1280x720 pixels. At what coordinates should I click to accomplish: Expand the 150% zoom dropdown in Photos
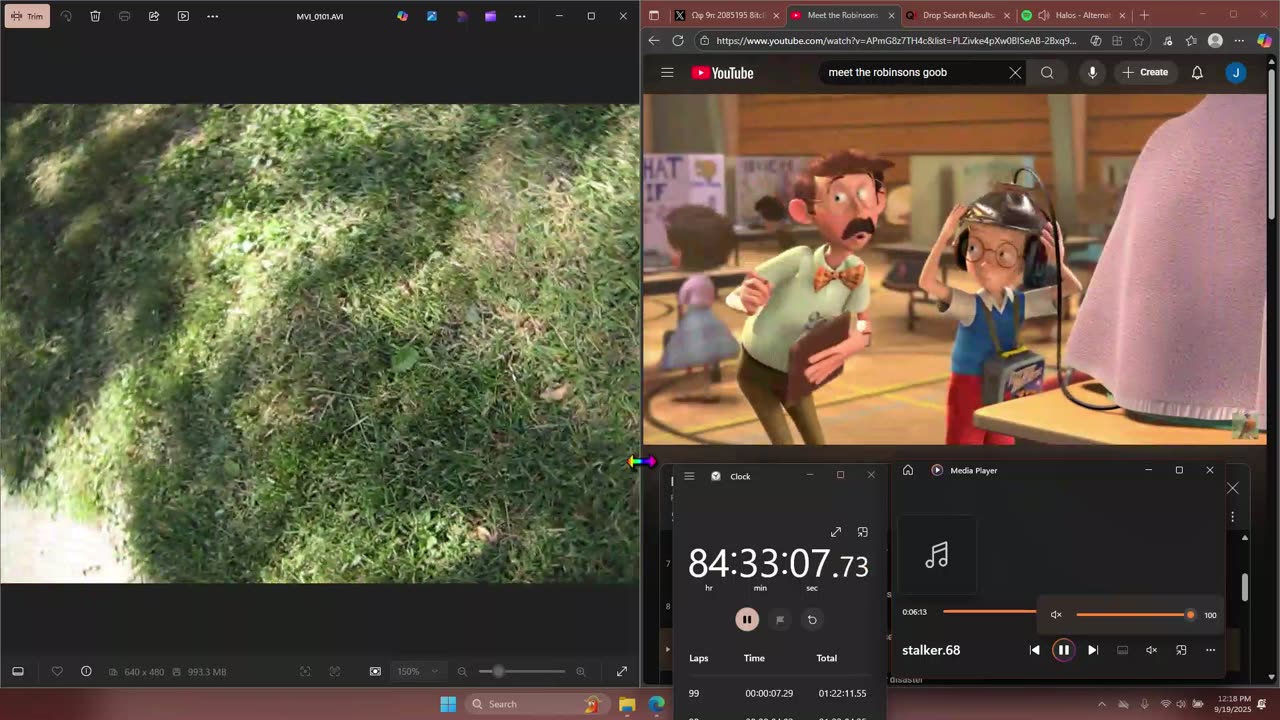tap(418, 671)
